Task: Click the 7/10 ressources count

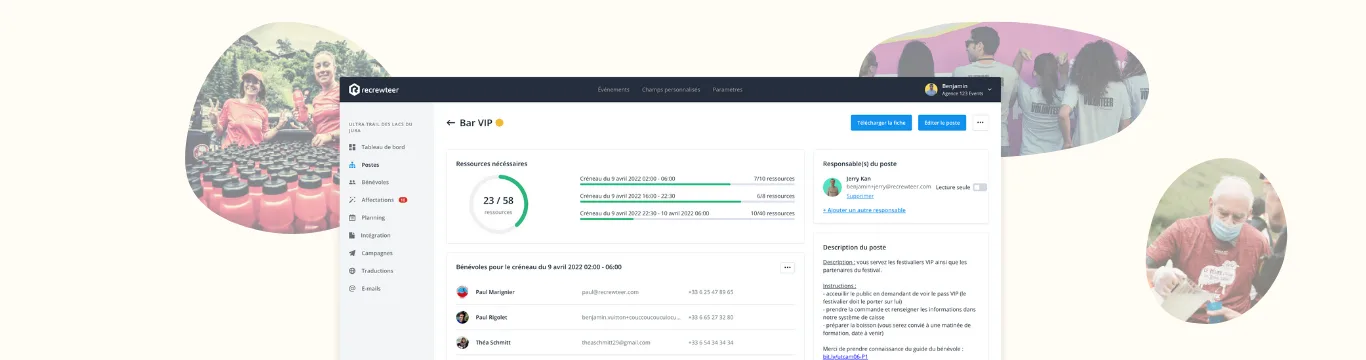Action: coord(774,178)
